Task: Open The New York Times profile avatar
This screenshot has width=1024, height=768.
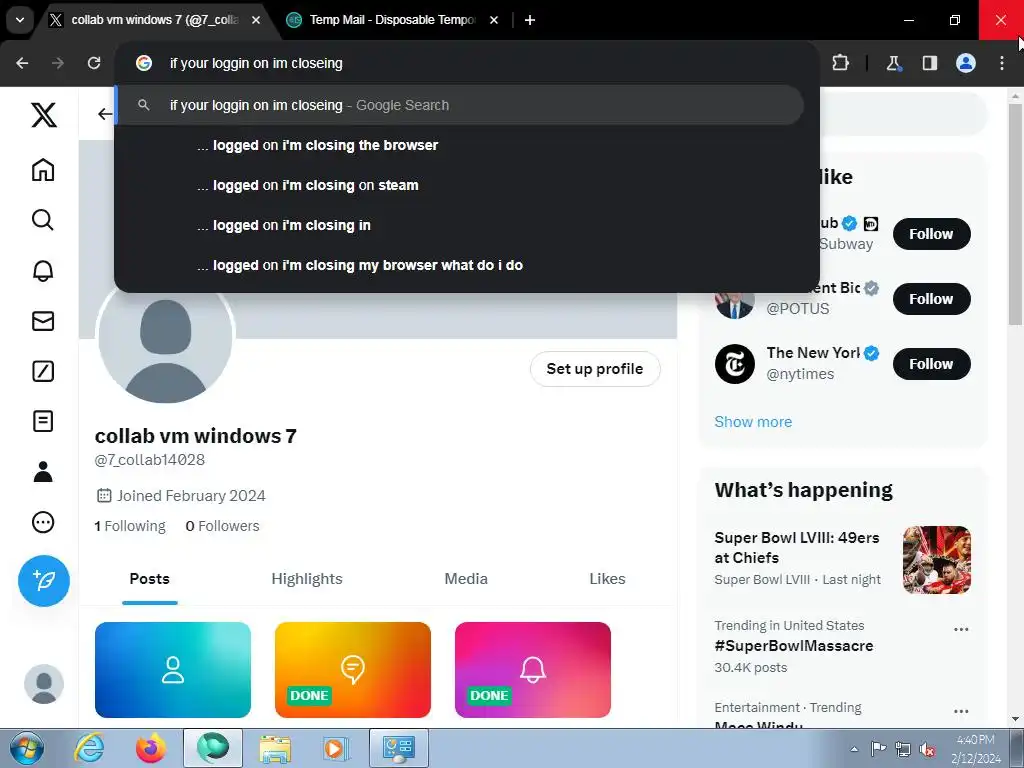Action: pyautogui.click(x=735, y=364)
